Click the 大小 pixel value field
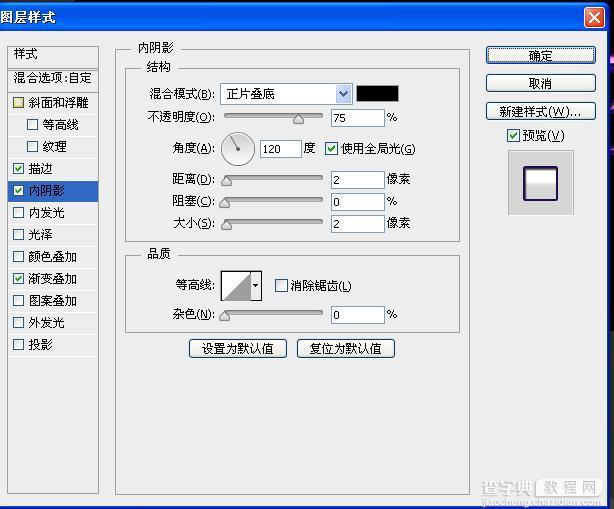This screenshot has width=614, height=509. [358, 224]
